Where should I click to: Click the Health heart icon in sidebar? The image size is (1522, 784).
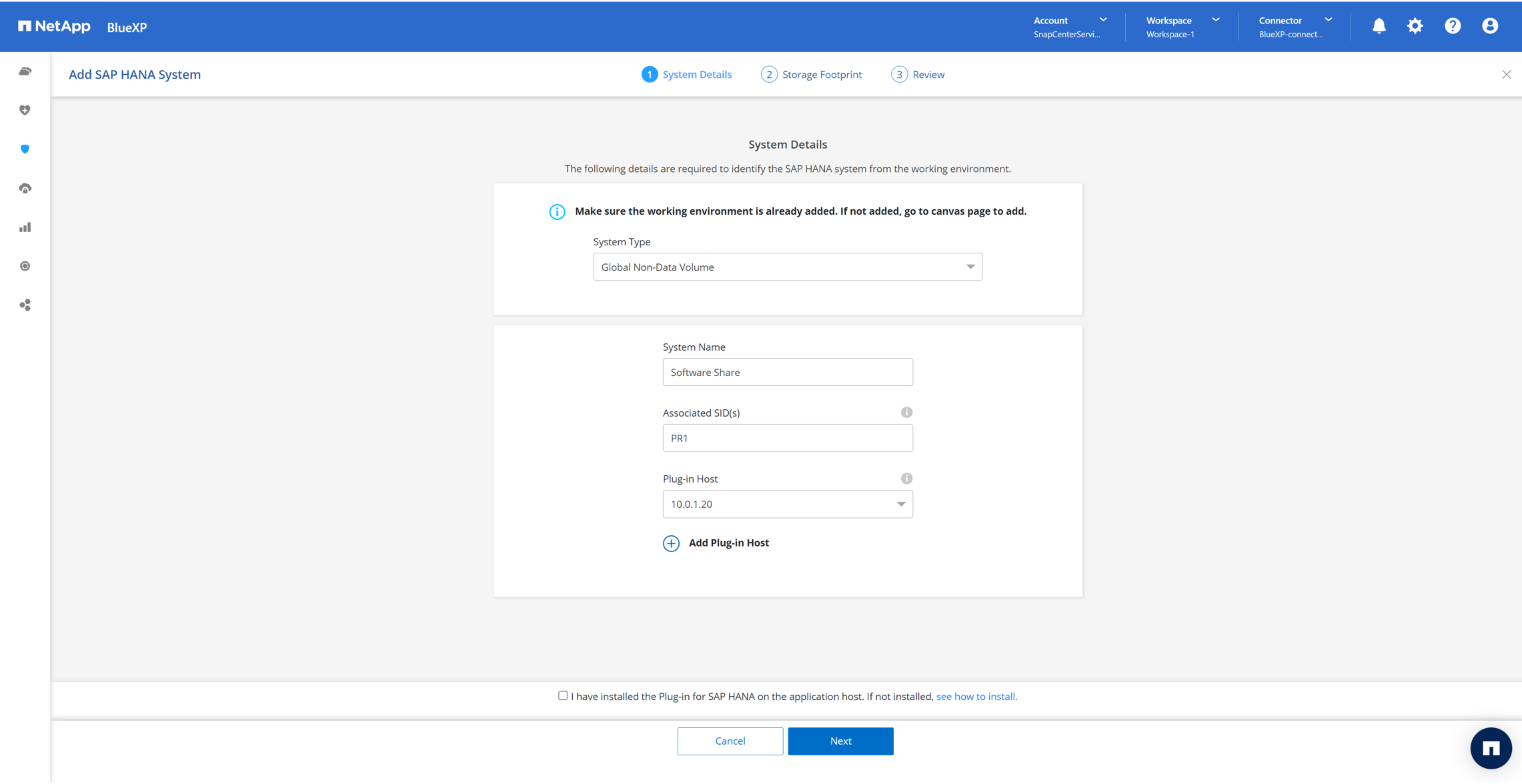click(25, 110)
